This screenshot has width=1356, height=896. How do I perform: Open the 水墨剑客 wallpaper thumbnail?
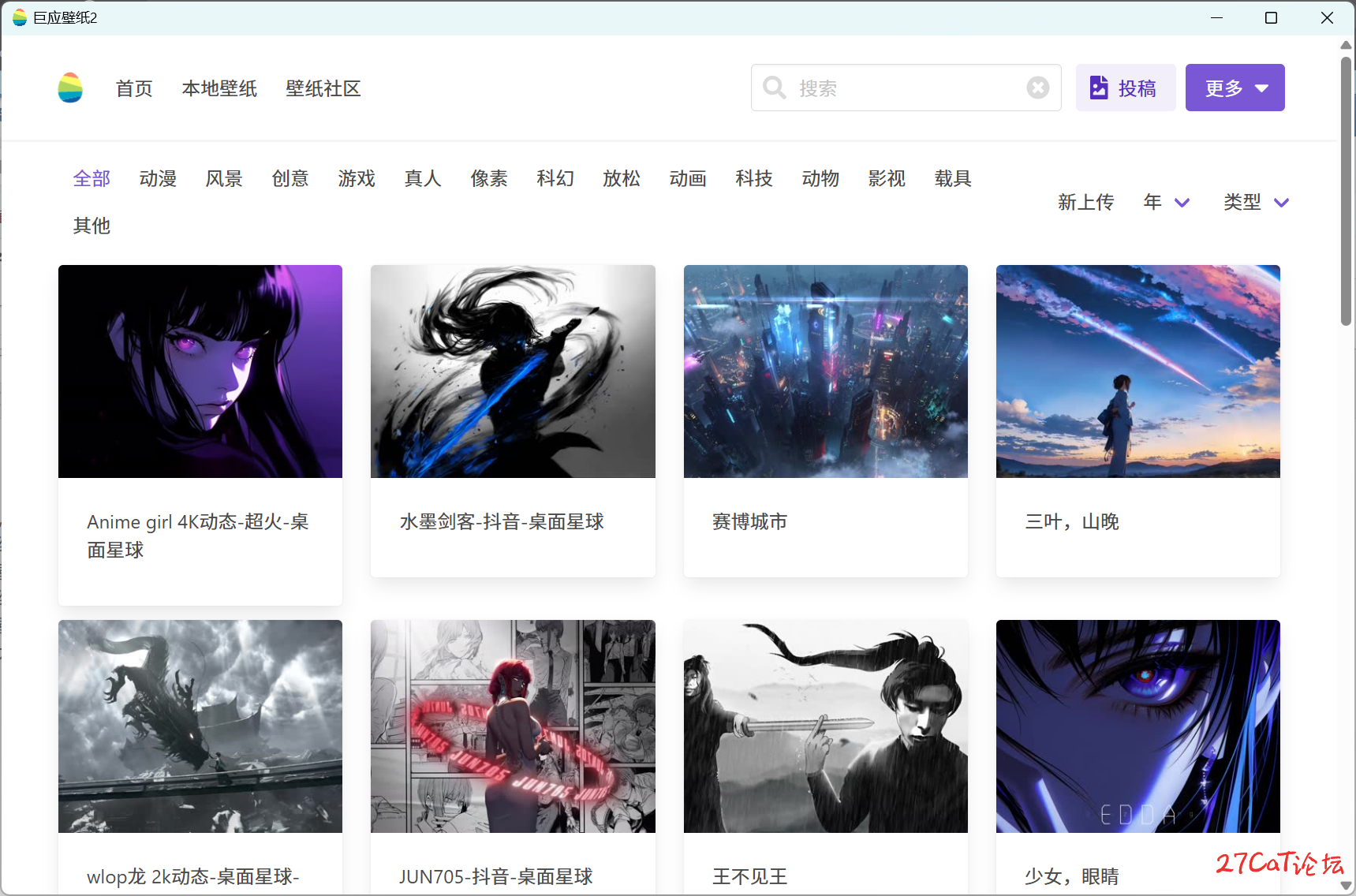(513, 371)
